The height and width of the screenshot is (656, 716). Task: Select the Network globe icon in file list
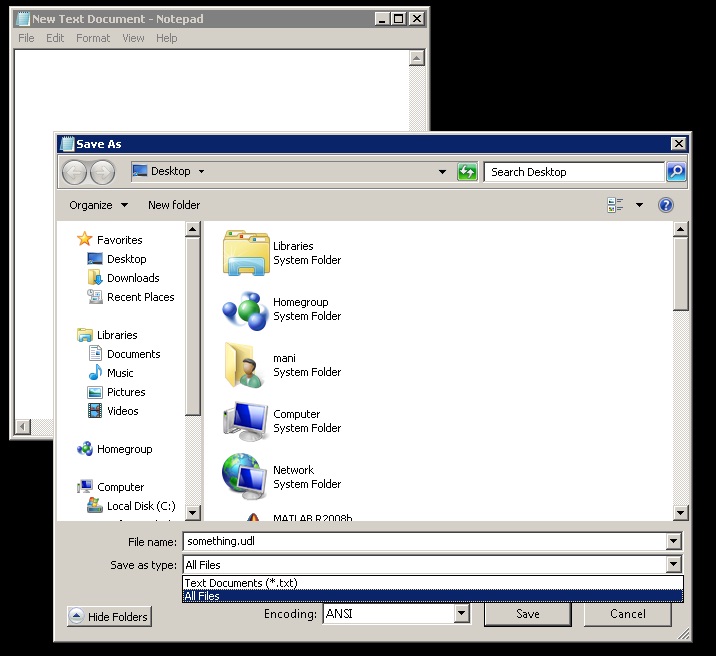244,476
